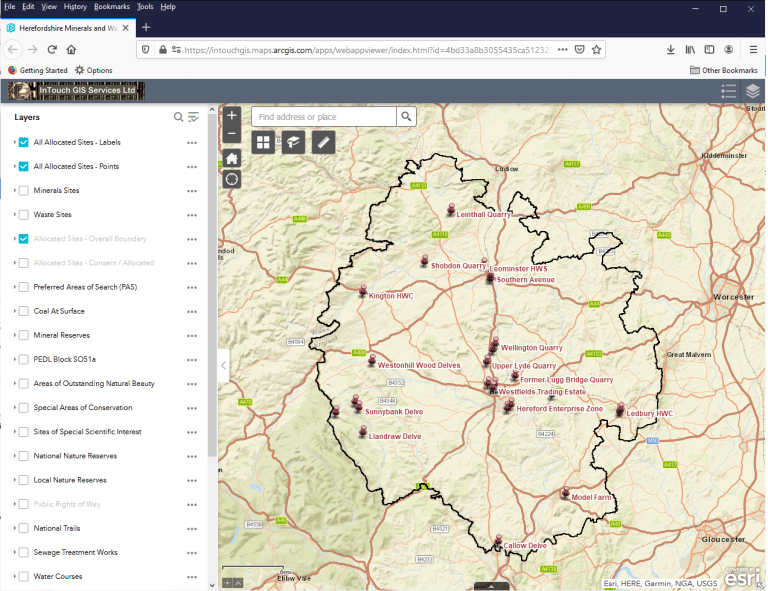Open options menu for Mineral Reserves
The image size is (768, 591).
click(x=192, y=336)
